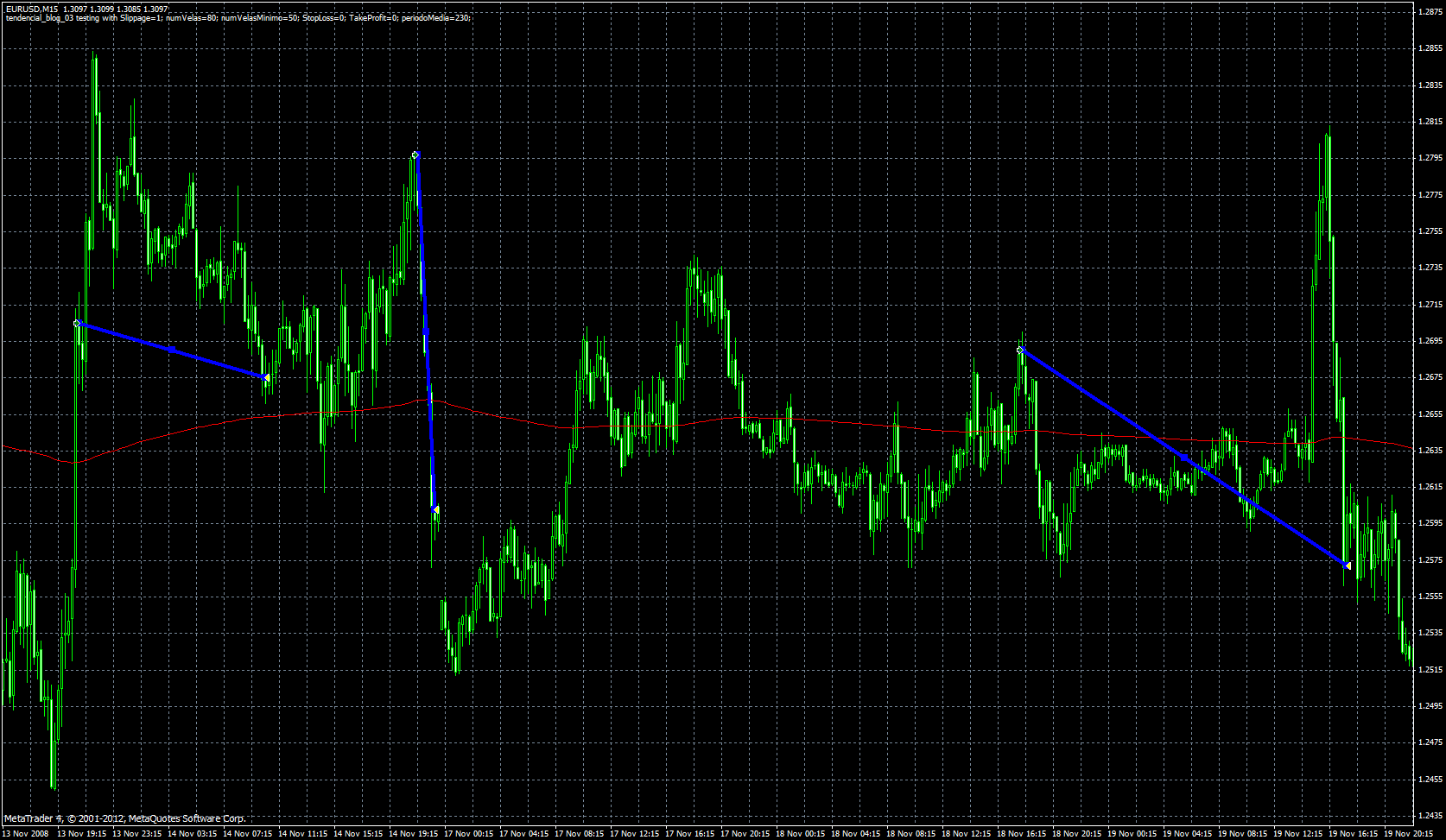The width and height of the screenshot is (1446, 840).
Task: Click the 1.2675 price scale label
Action: click(x=1431, y=377)
